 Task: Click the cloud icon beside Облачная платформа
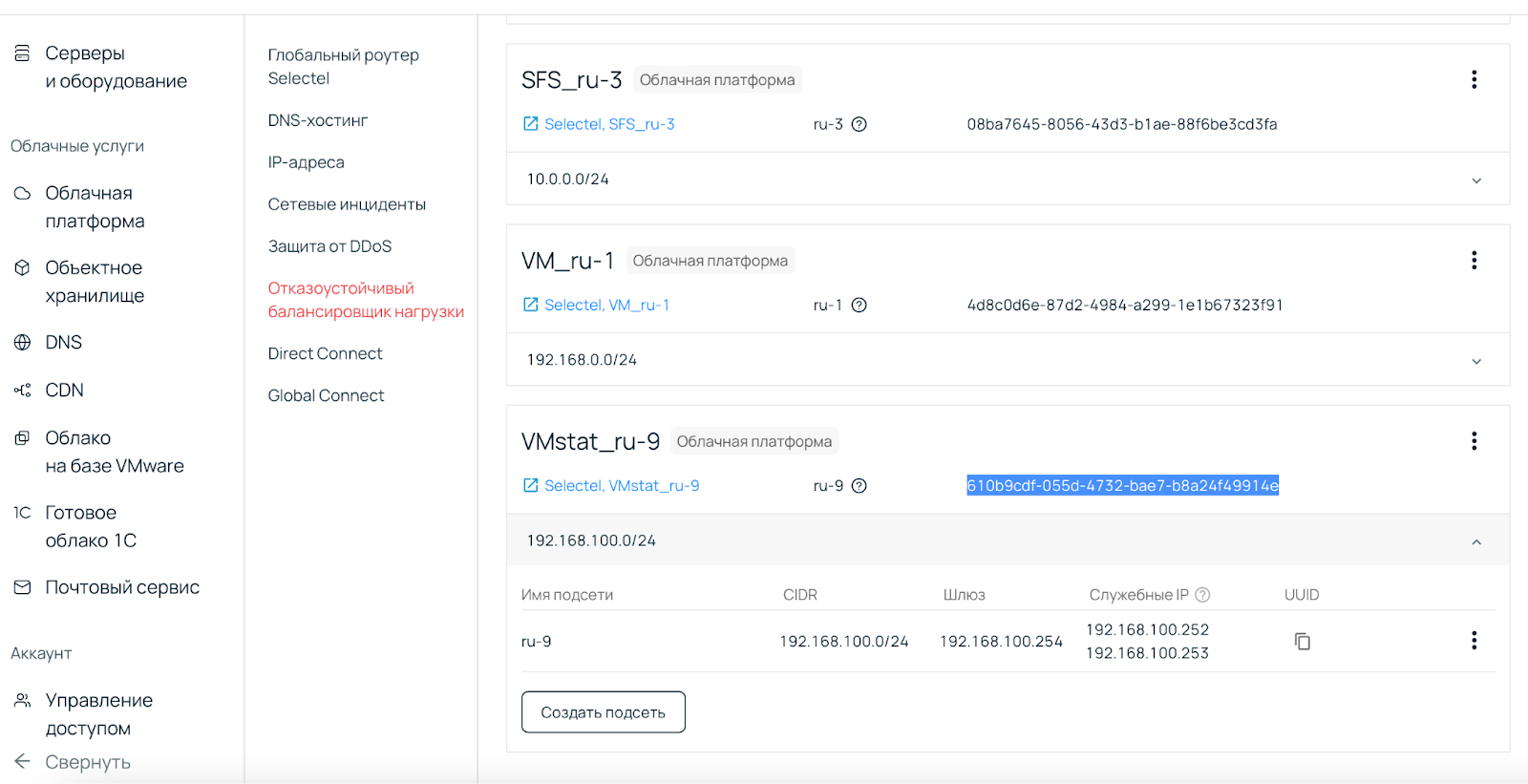tap(22, 193)
